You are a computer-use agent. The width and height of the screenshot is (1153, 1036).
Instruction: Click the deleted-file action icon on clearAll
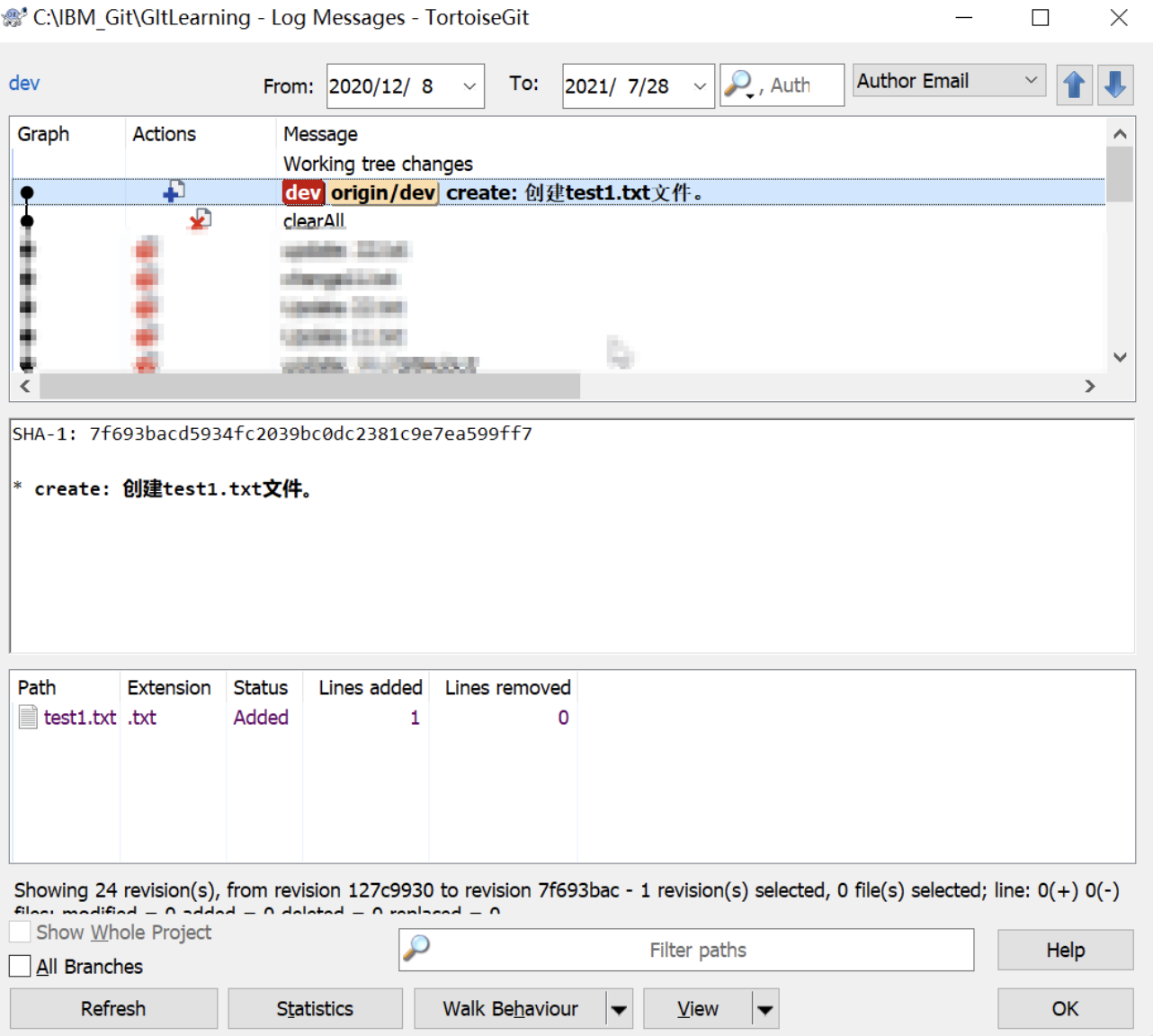pos(200,220)
